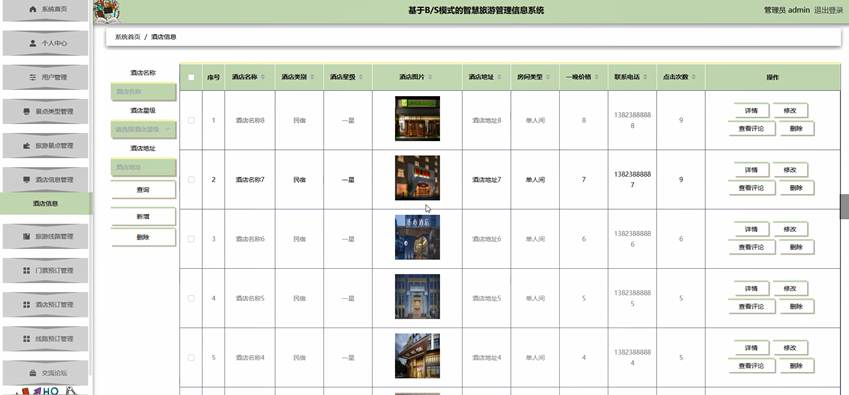Image resolution: width=849 pixels, height=395 pixels.
Task: Click the grid icon beside 线路预订管理
Action: [27, 339]
